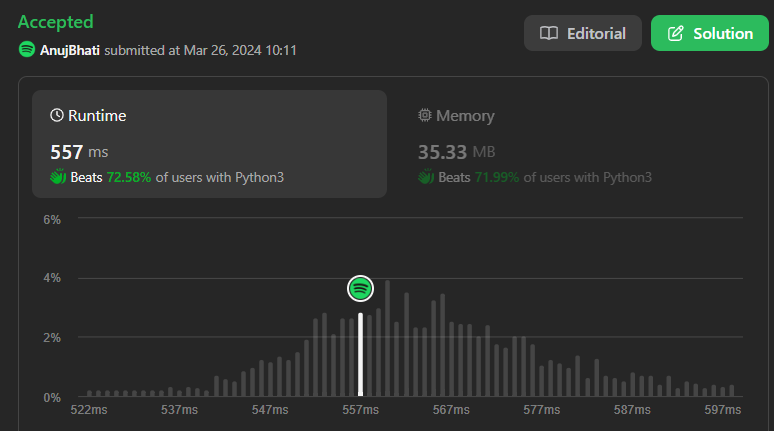Click the "577ms" x-axis label
Viewport: 774px width, 431px height.
pos(542,410)
